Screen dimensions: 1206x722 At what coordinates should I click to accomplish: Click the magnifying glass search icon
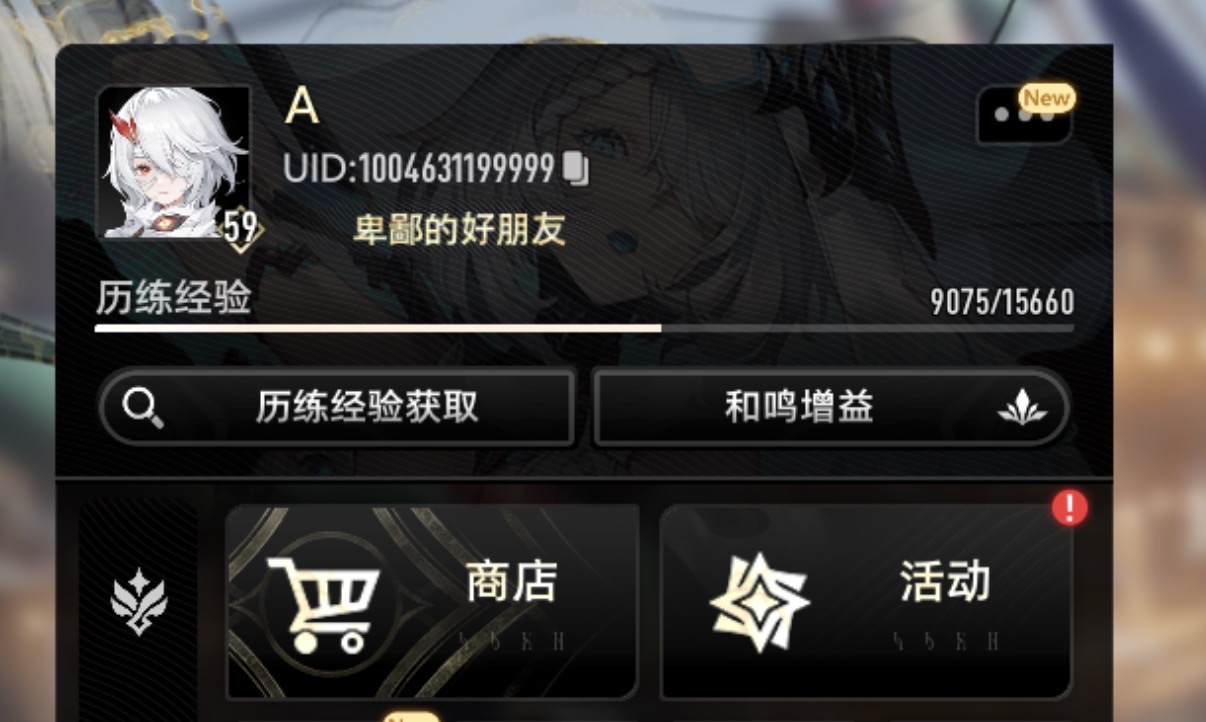coord(141,407)
